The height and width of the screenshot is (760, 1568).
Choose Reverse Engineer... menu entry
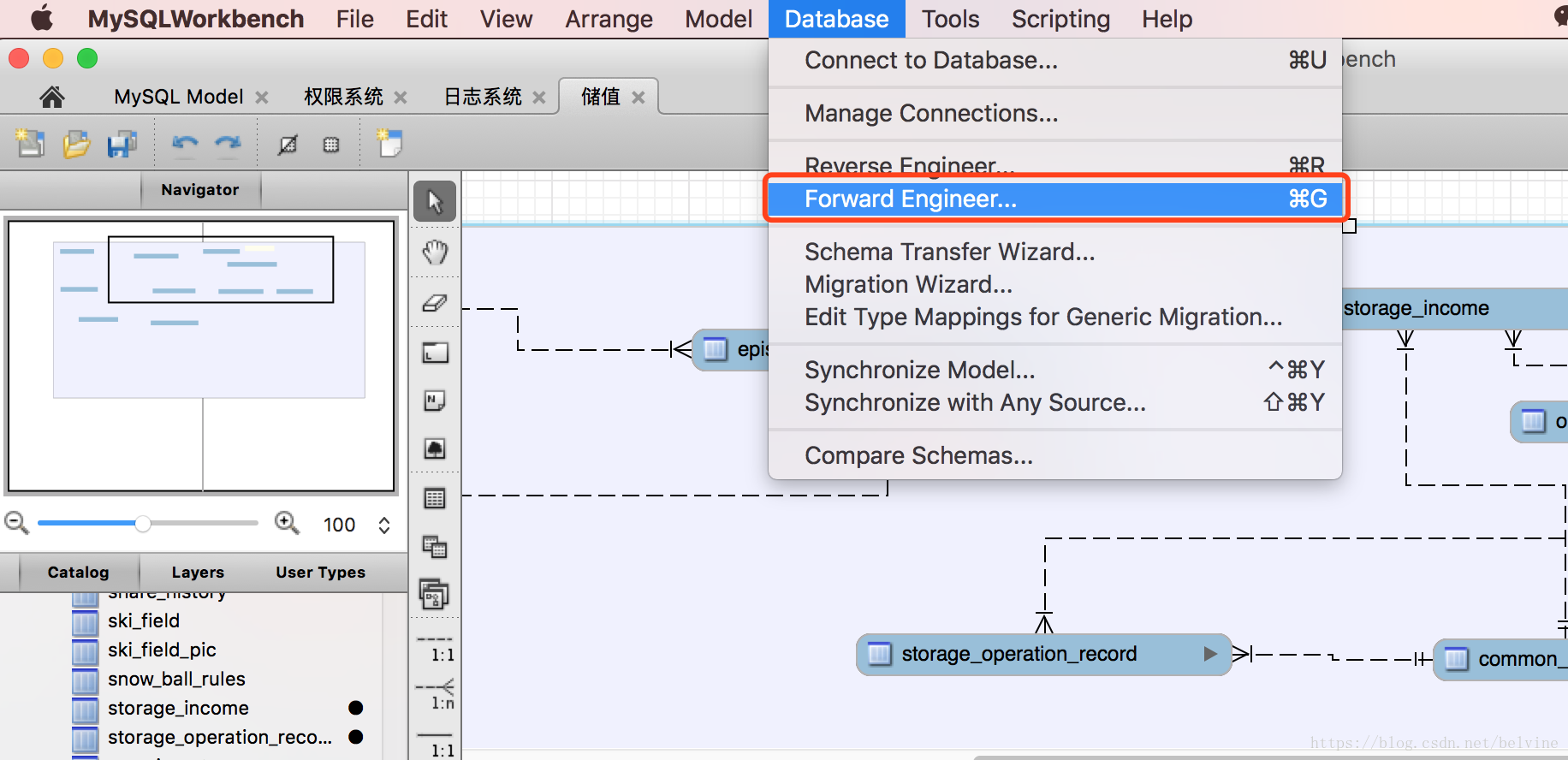(x=1055, y=165)
